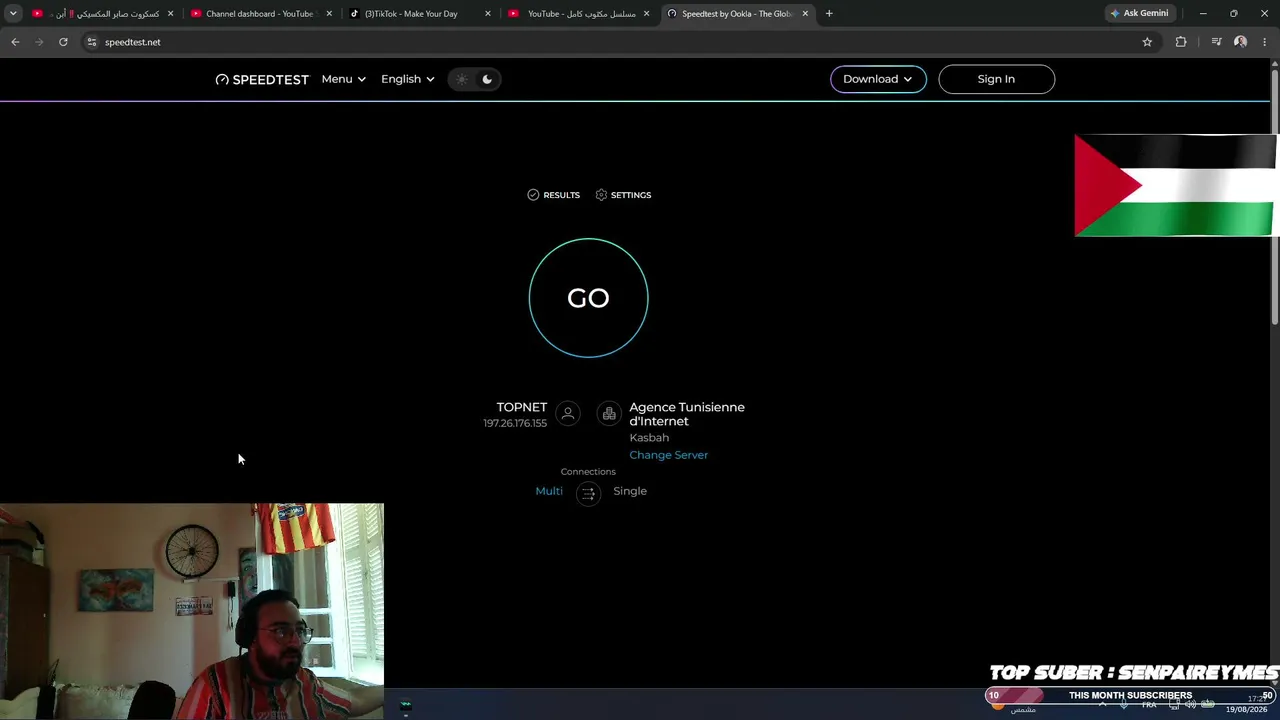Viewport: 1280px width, 720px height.
Task: Select the Speedtest by Ookla tab
Action: (x=738, y=14)
